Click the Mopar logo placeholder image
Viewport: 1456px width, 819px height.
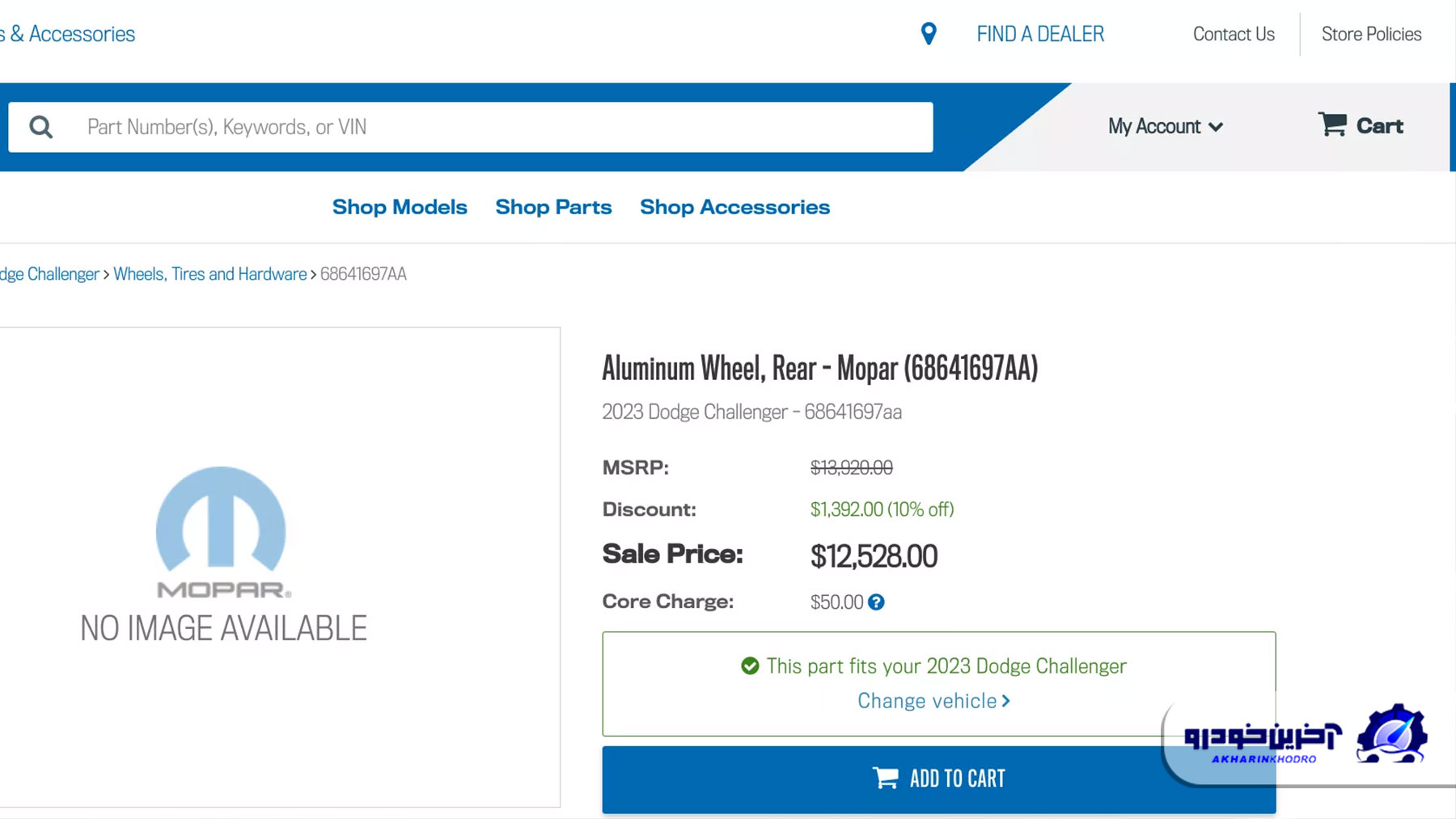coord(222,532)
